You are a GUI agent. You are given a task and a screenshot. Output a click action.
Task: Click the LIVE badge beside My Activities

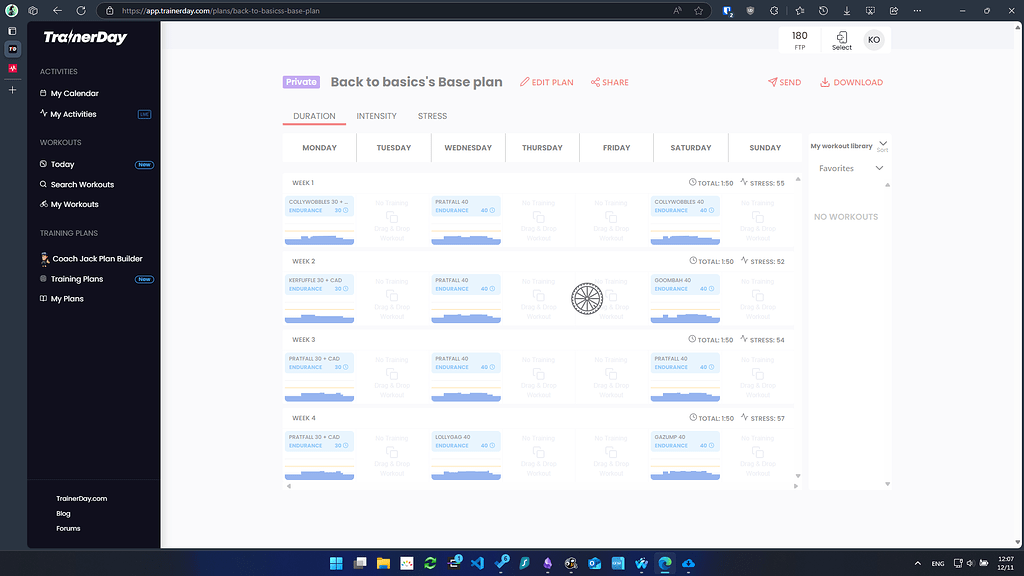click(x=144, y=114)
